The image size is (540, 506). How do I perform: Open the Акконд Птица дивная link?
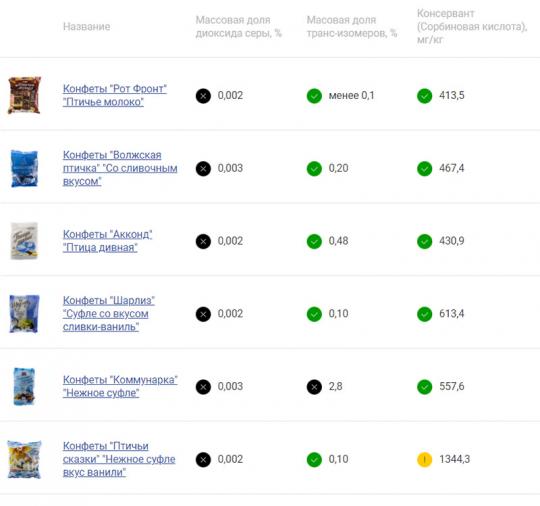[x=107, y=241]
